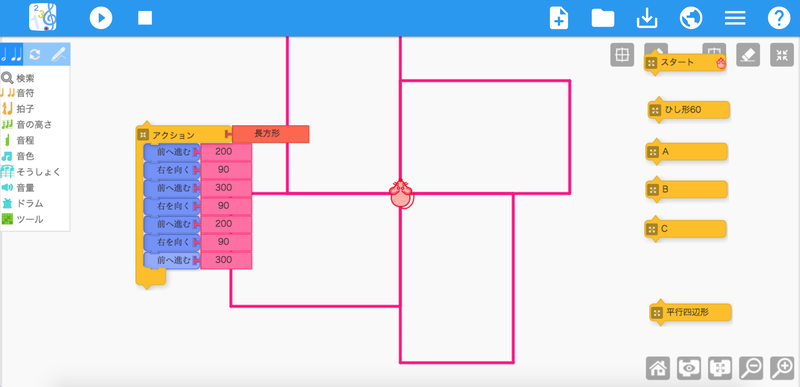800x387 pixels.
Task: Select the pen graphics palette tab
Action: pyautogui.click(x=59, y=54)
